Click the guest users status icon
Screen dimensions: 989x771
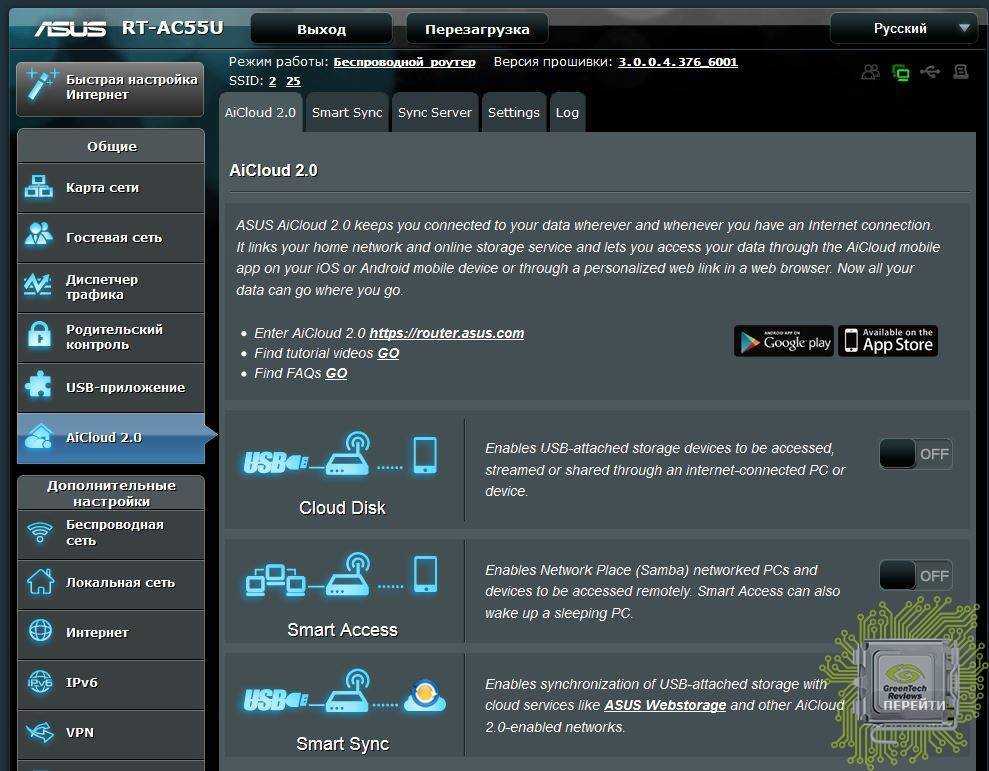(x=870, y=72)
